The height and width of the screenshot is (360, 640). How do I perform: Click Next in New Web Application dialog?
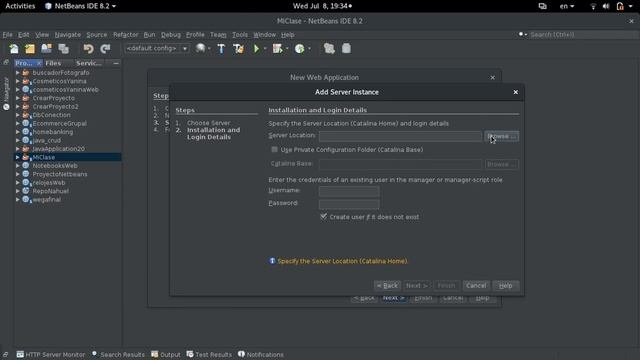pos(393,298)
